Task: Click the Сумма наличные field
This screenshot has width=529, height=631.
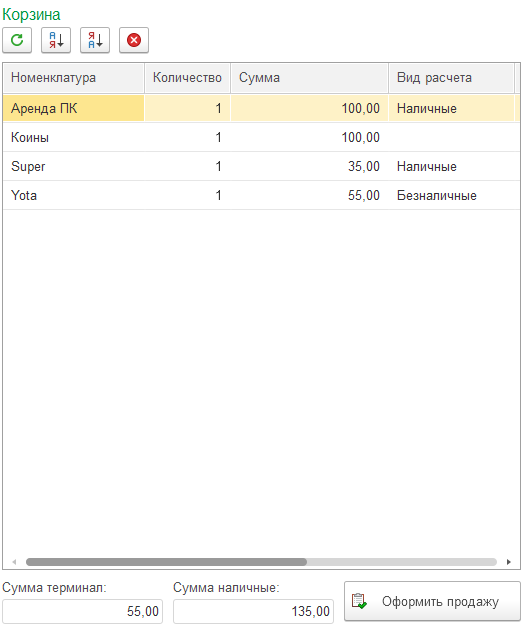Action: [x=253, y=612]
